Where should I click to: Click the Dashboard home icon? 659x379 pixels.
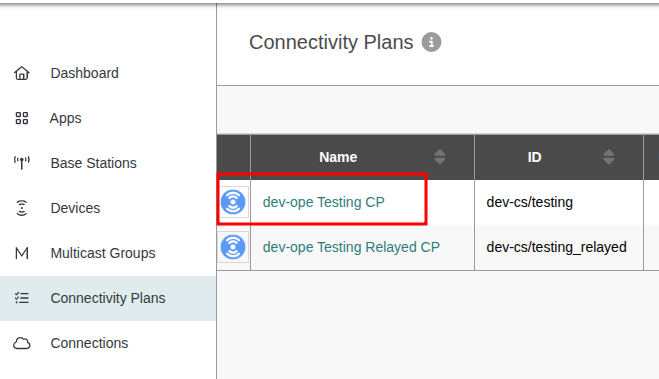[x=22, y=73]
